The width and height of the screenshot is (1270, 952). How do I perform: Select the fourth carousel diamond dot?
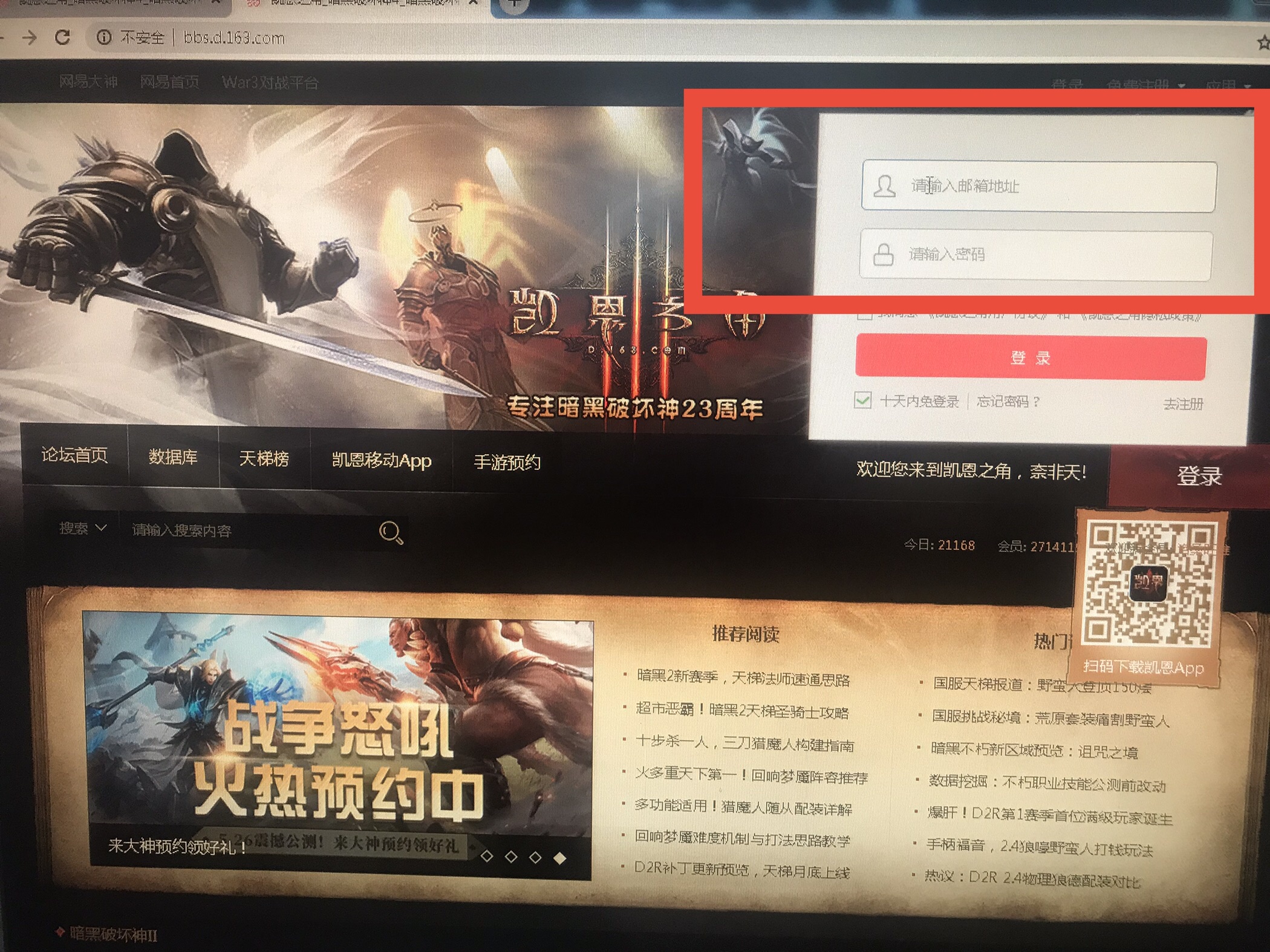[560, 857]
